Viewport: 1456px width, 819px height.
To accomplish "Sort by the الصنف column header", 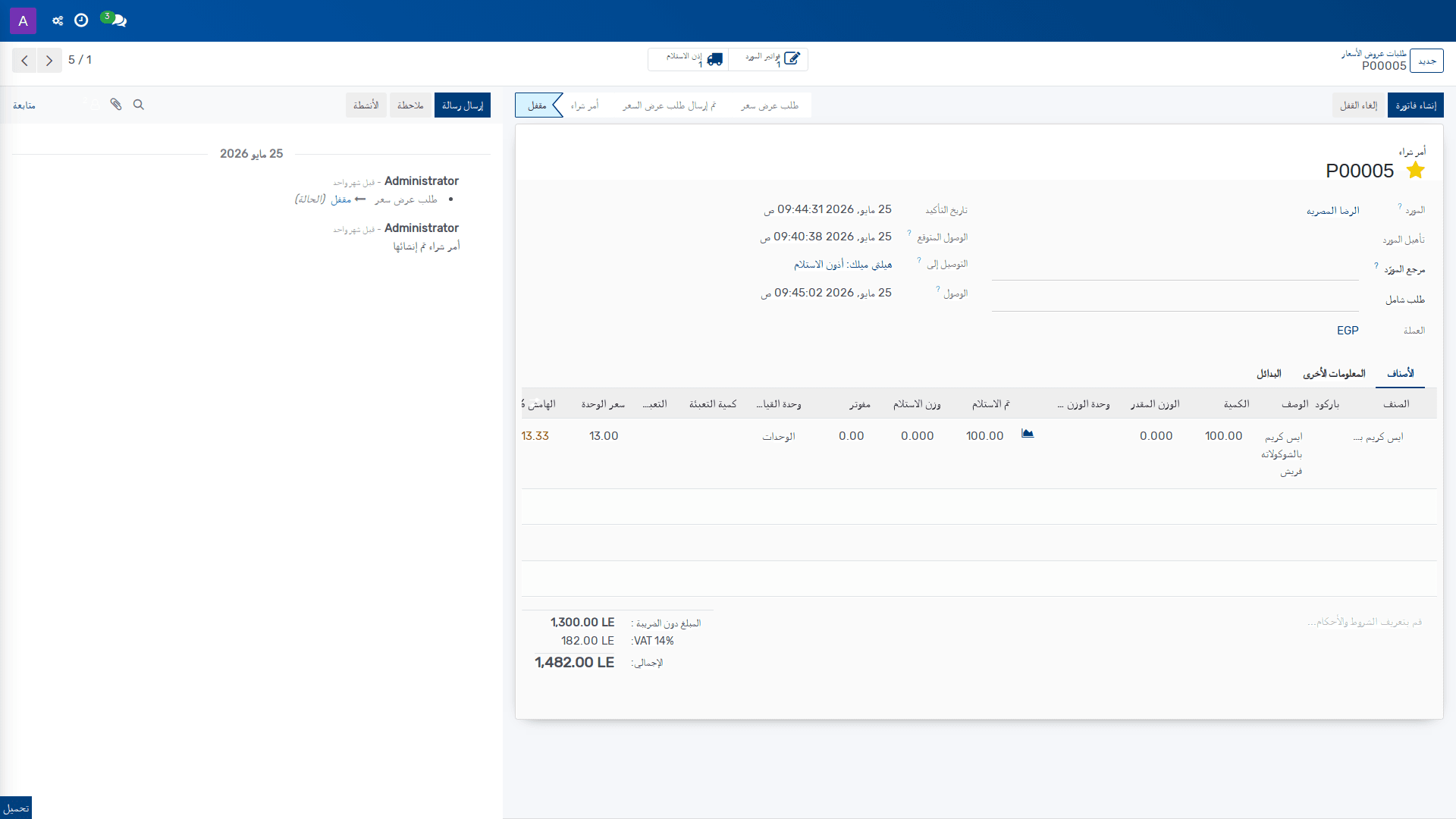I will pos(1395,404).
